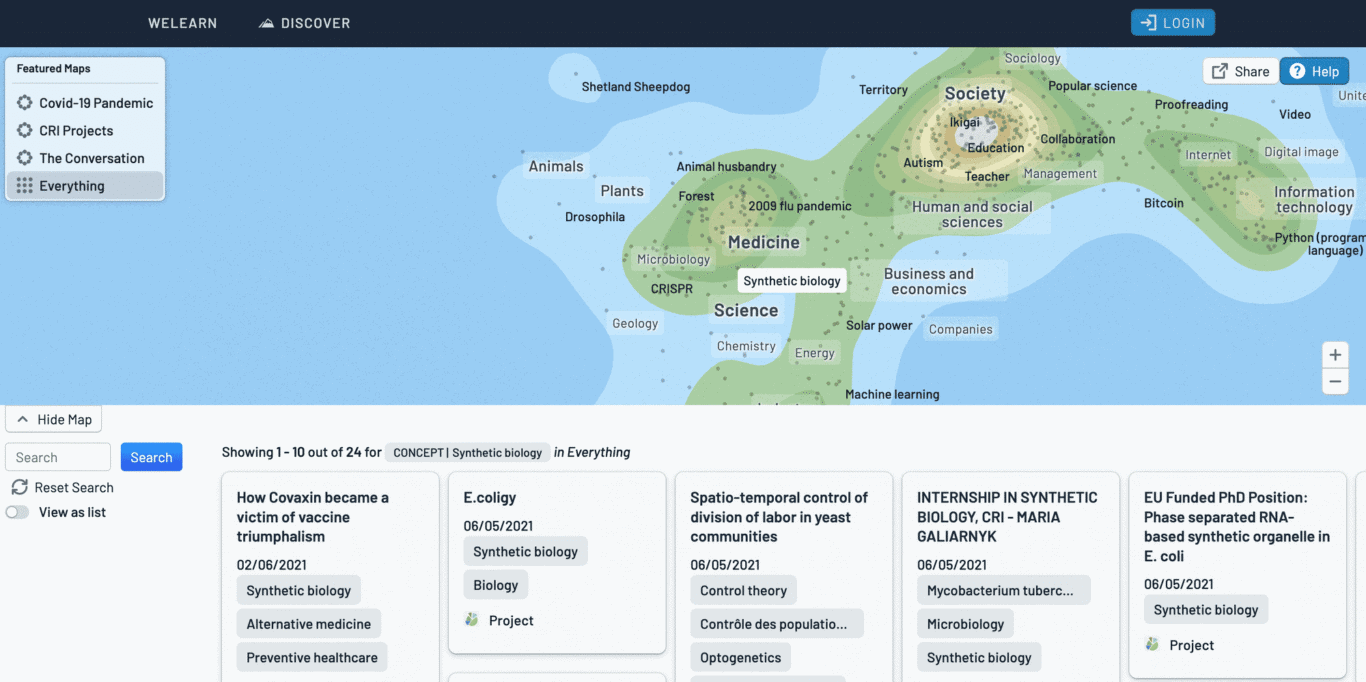The width and height of the screenshot is (1366, 682).
Task: Click the CONCEPT | Synthetic biology filter chip
Action: coord(466,452)
